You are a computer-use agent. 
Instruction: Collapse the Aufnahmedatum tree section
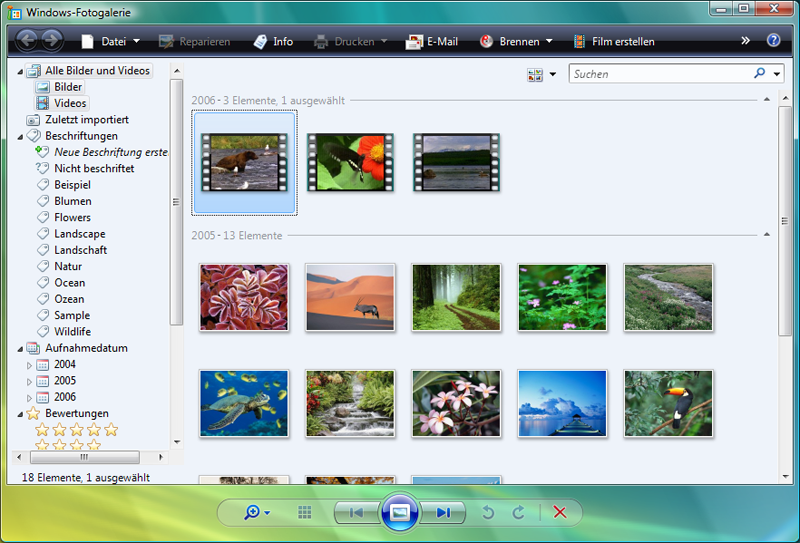20,349
